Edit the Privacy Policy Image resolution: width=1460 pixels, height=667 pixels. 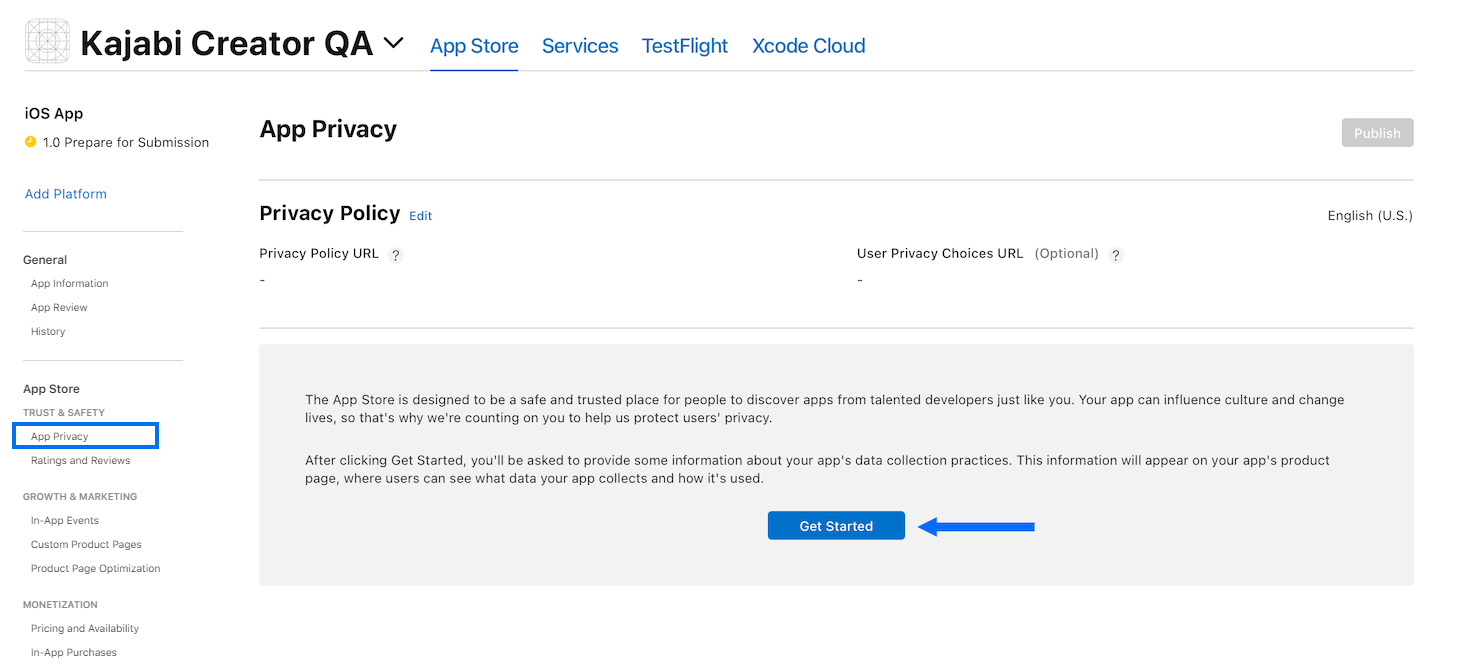coord(421,216)
